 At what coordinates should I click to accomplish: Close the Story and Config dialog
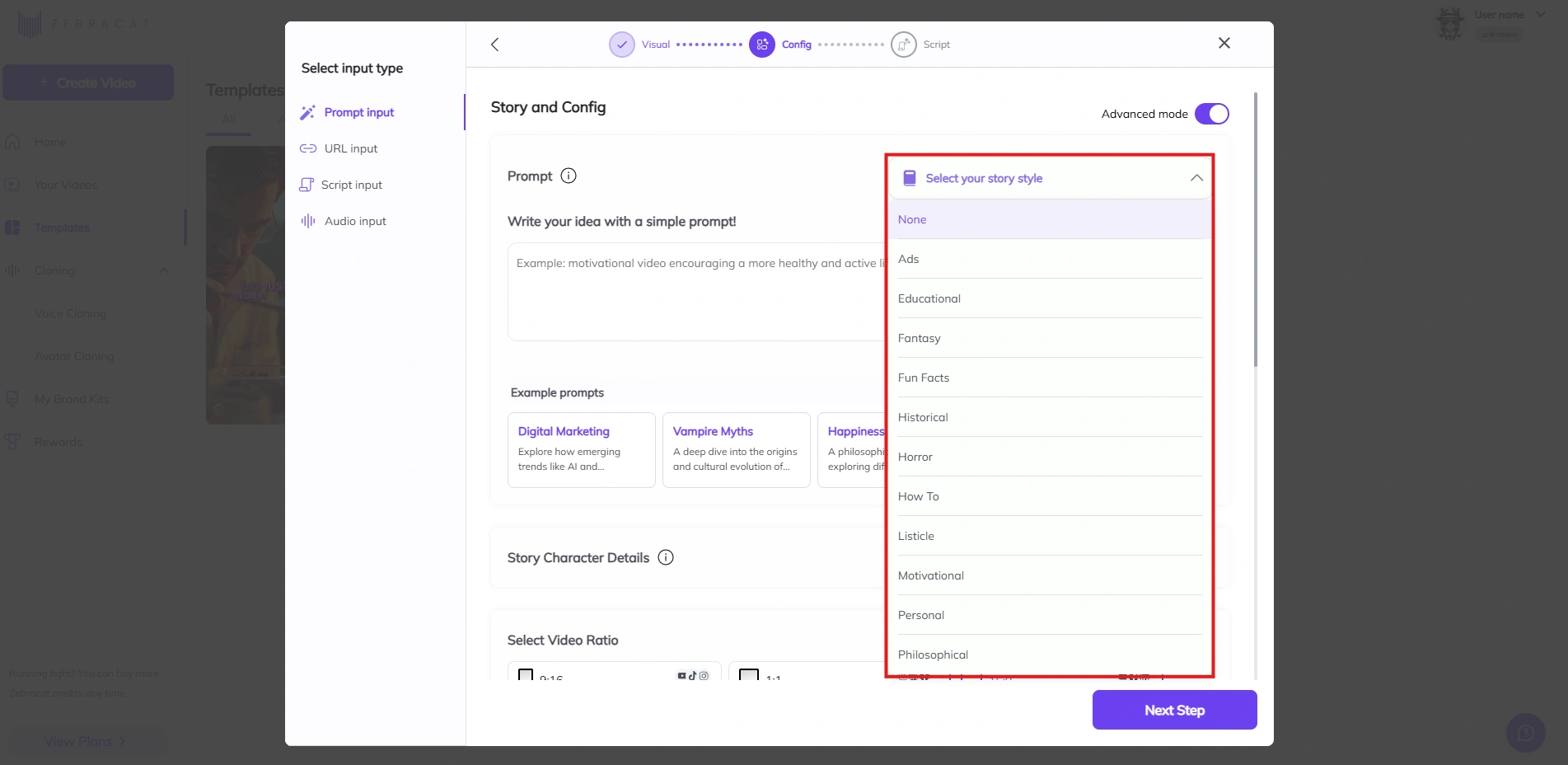1224,43
